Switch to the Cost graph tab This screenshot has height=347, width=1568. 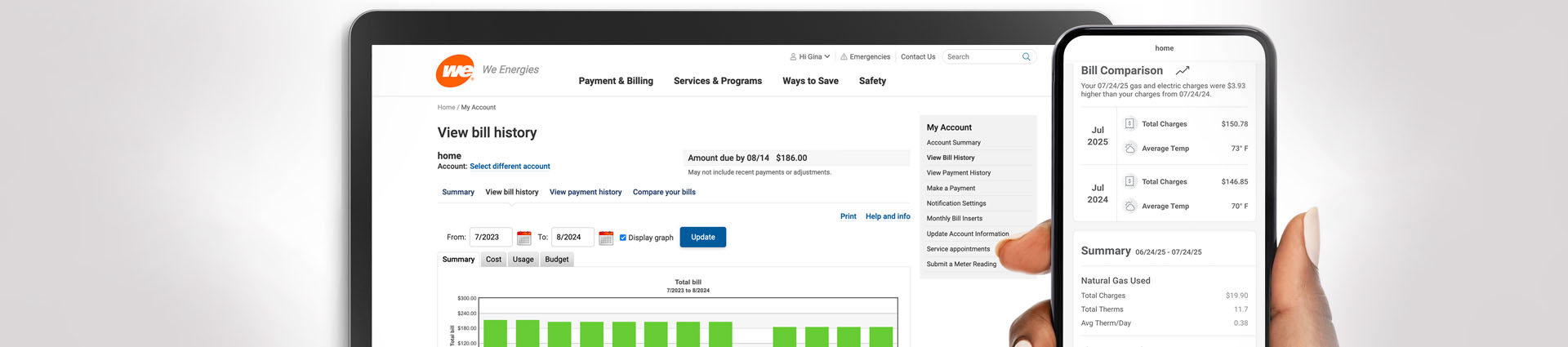click(x=493, y=260)
